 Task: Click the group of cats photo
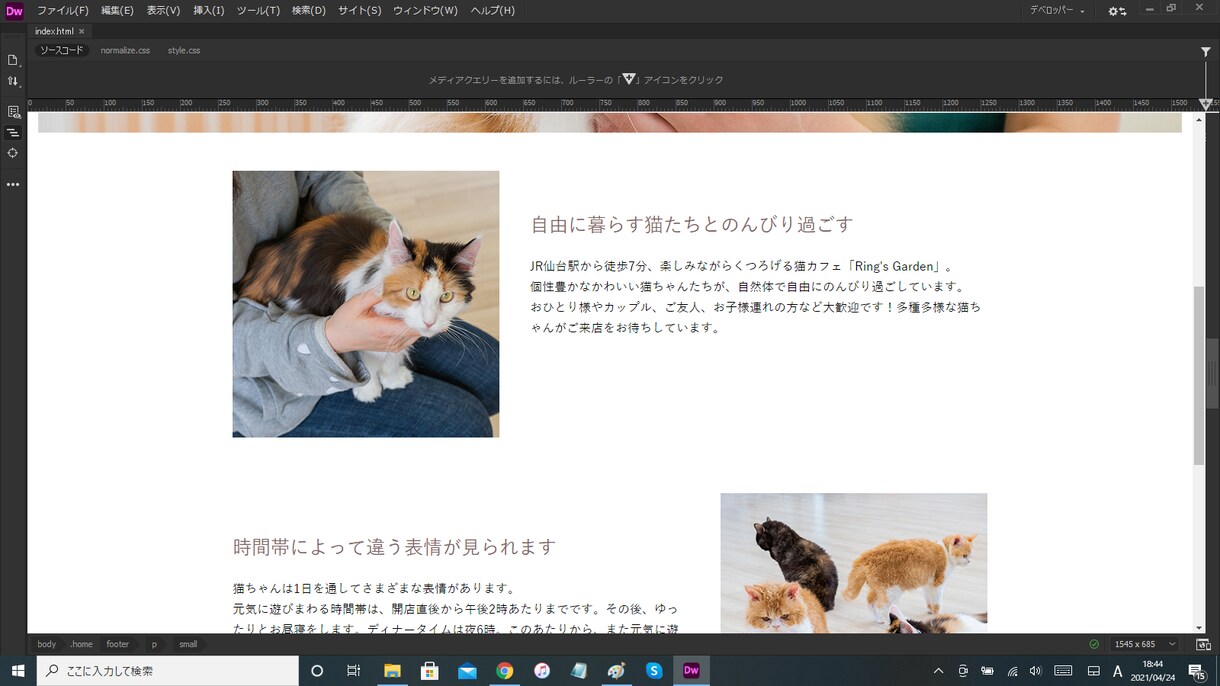point(854,563)
